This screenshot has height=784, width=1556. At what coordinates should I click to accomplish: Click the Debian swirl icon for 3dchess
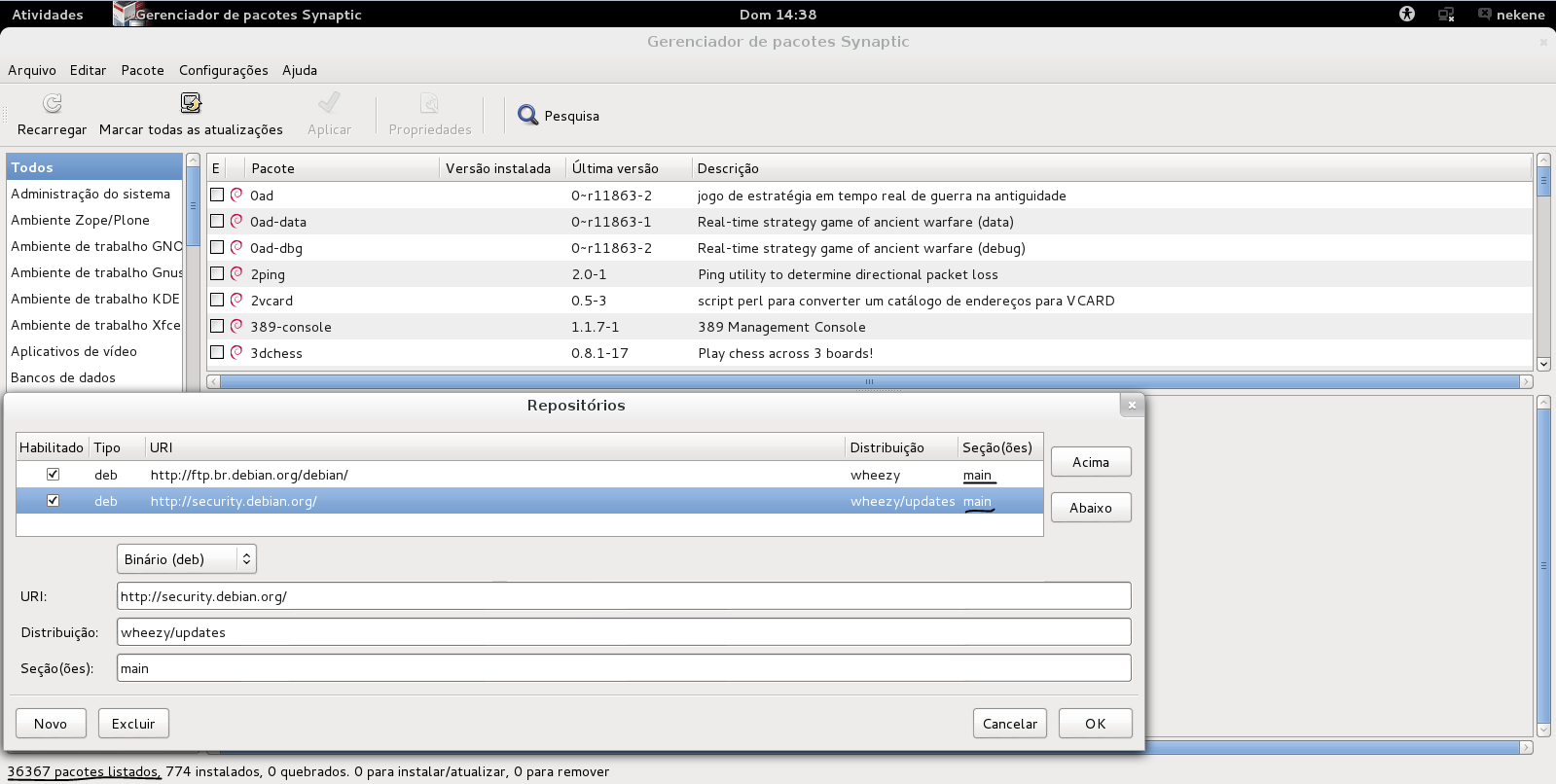[x=236, y=352]
